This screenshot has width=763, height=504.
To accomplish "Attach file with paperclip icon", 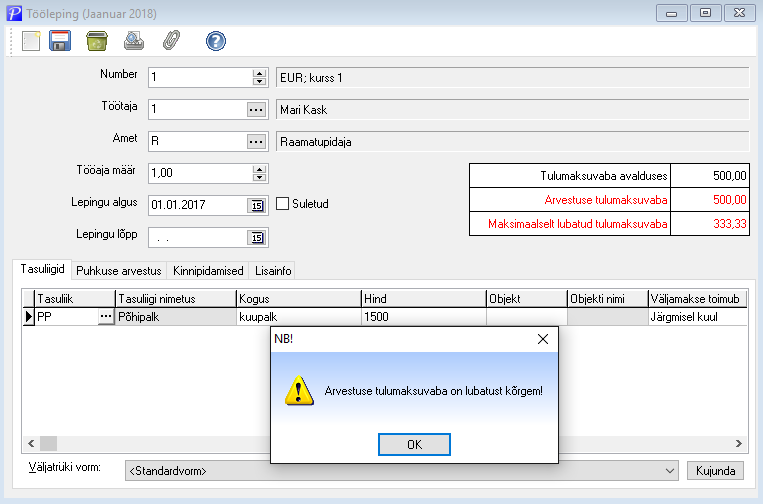I will pyautogui.click(x=171, y=41).
